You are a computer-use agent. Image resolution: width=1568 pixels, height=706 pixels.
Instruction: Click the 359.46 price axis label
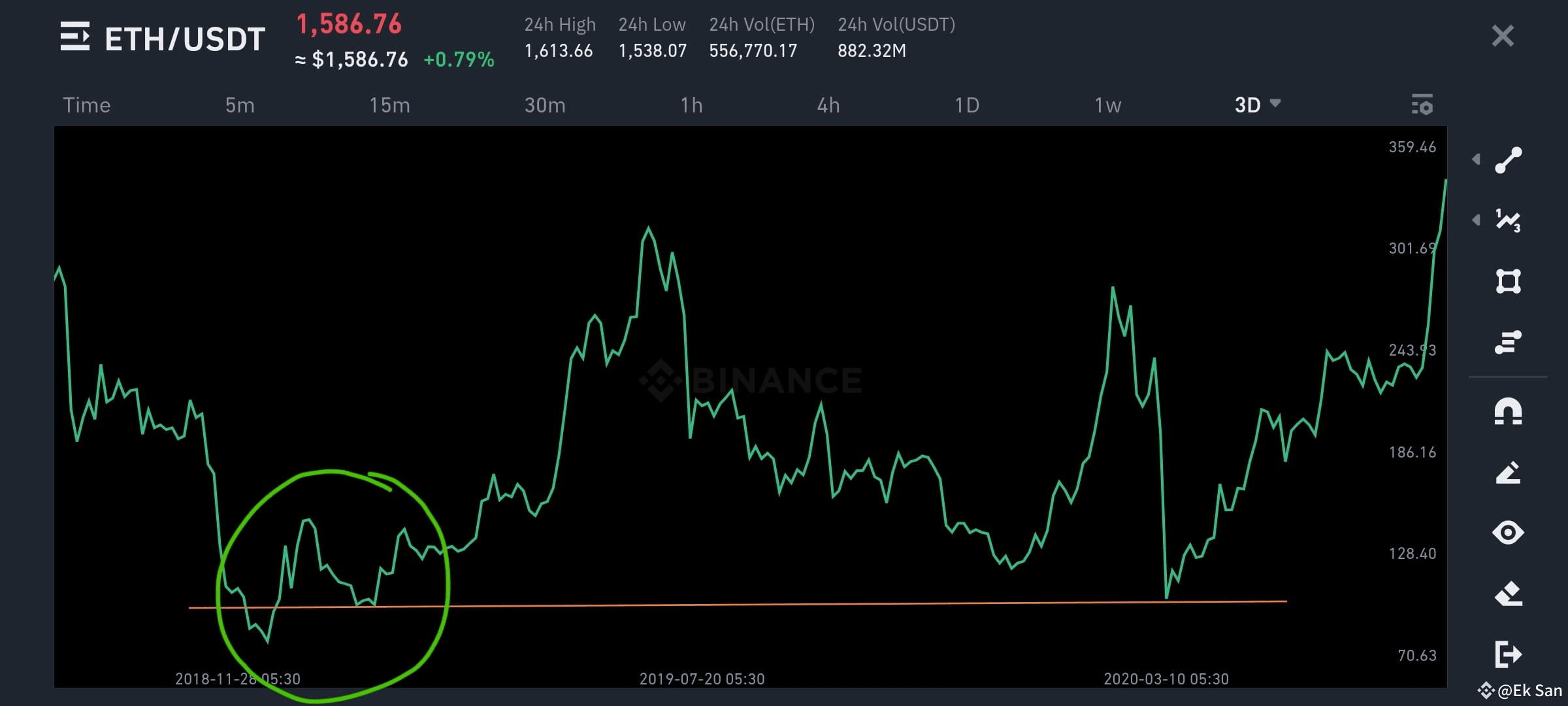[1413, 147]
